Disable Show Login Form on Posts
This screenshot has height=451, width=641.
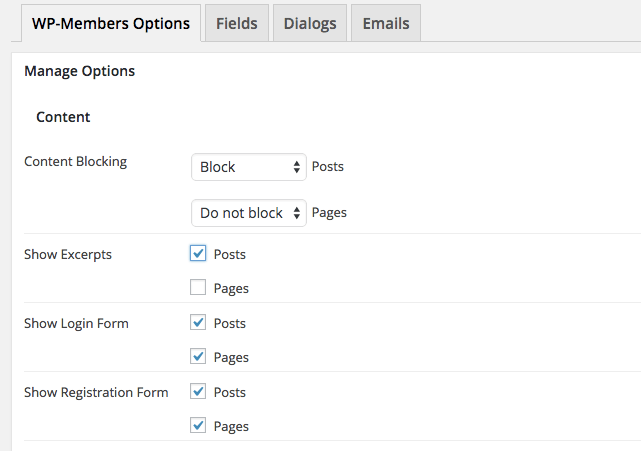pyautogui.click(x=198, y=323)
